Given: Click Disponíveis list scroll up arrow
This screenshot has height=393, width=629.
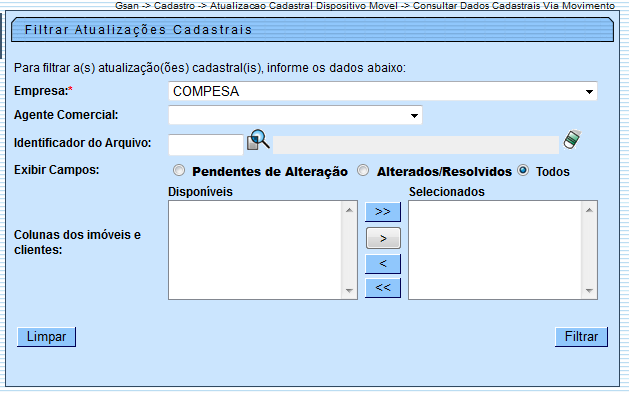Looking at the screenshot, I should click(x=349, y=210).
